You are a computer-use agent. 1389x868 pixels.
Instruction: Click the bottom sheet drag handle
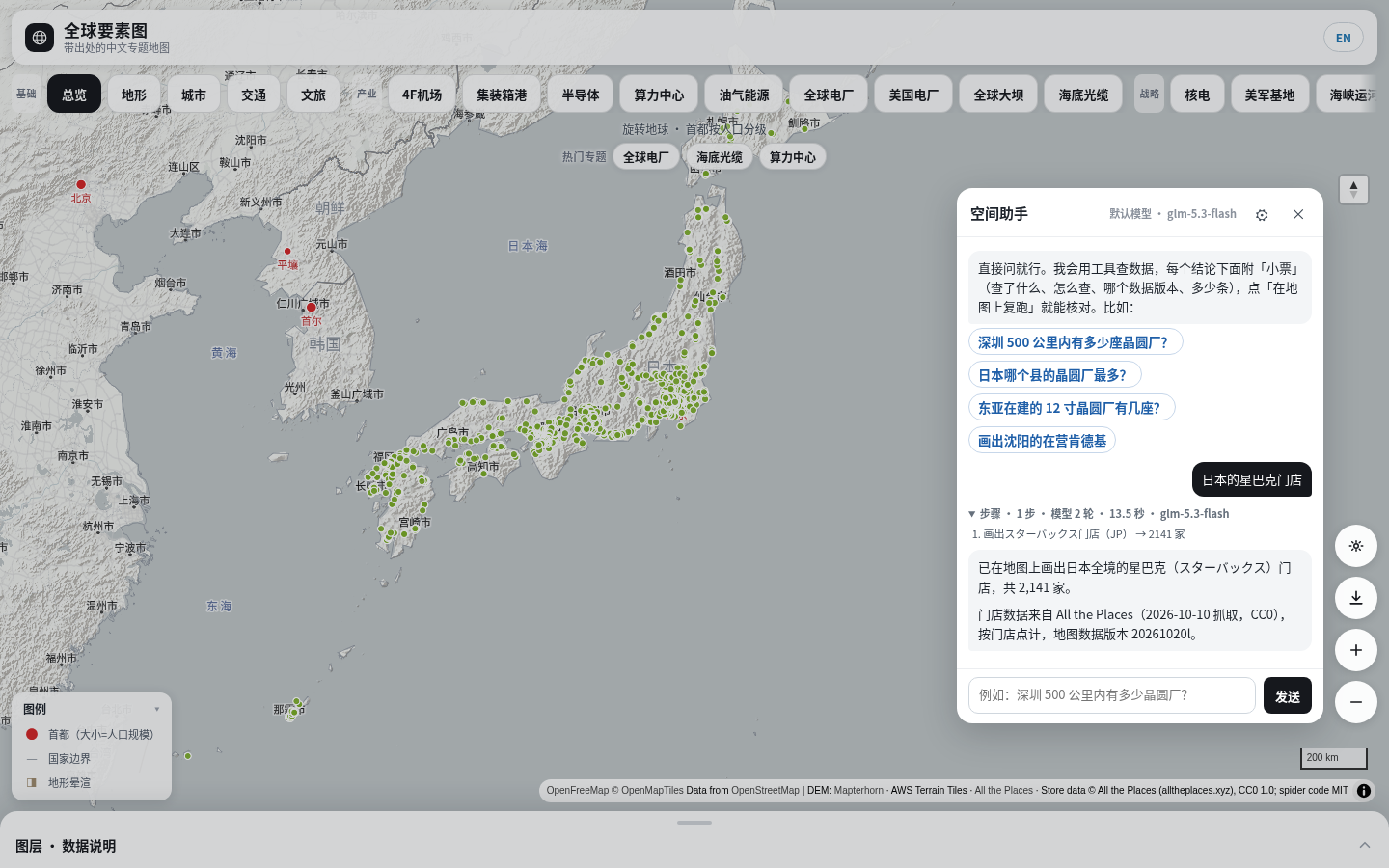click(x=694, y=823)
